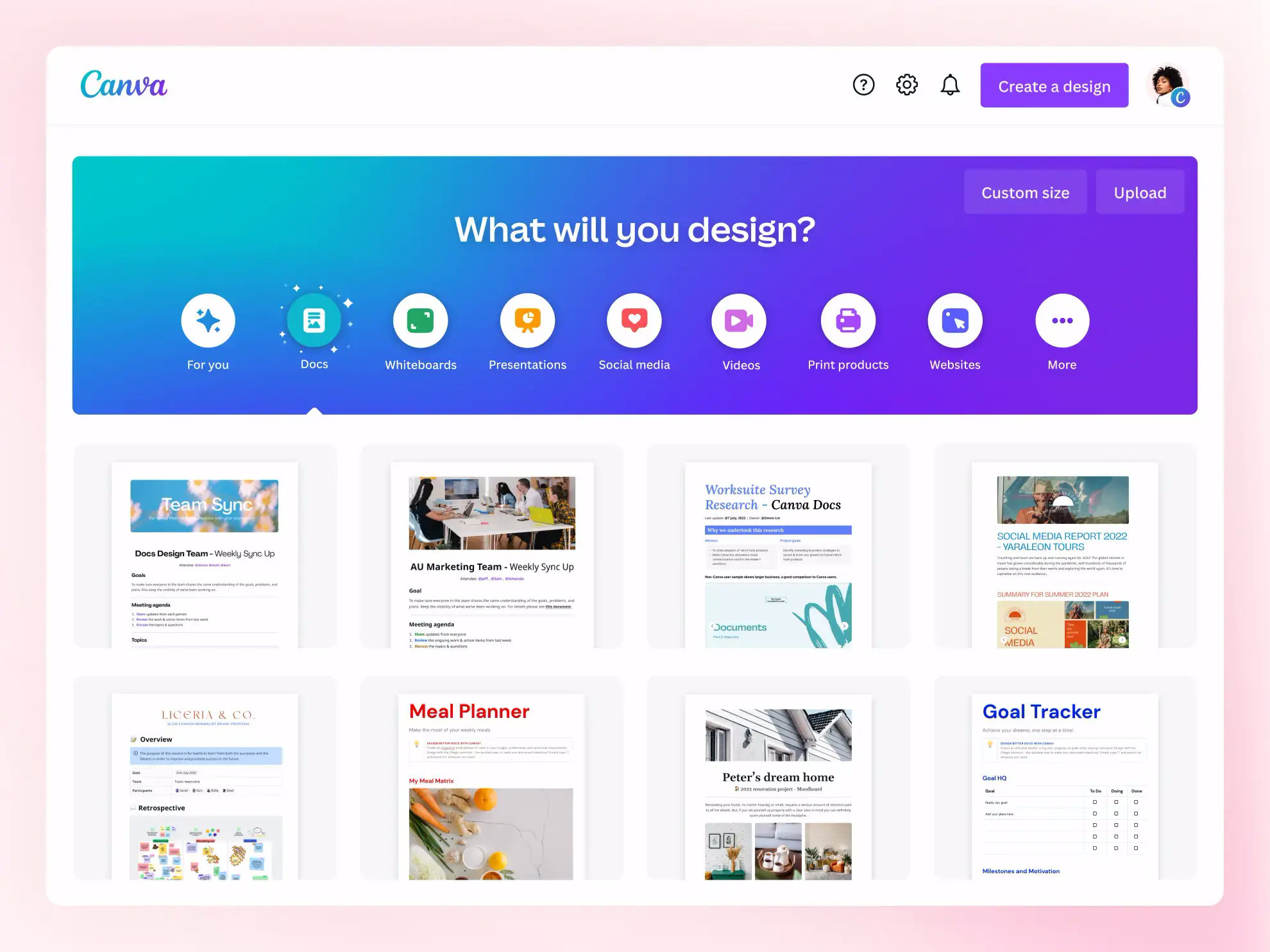1270x952 pixels.
Task: Toggle the help question mark icon
Action: [x=863, y=86]
